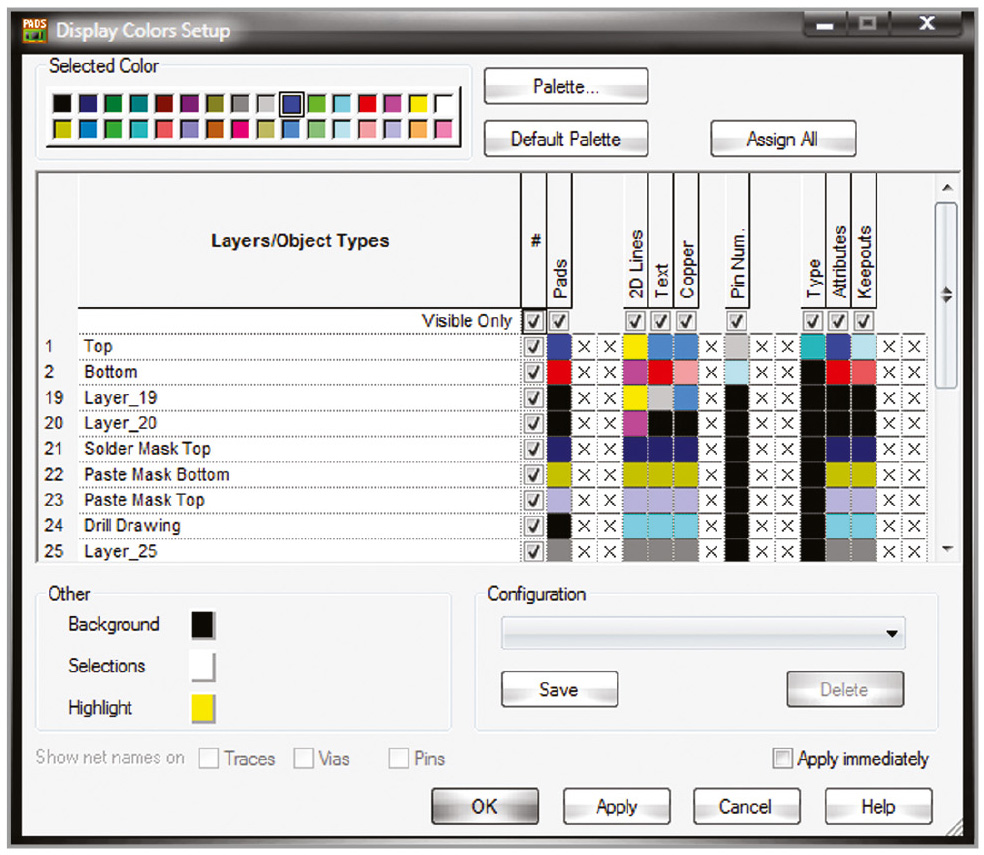Click the Bottom layer 2D Lines color cell
Viewport: 984px width, 855px height.
click(635, 373)
